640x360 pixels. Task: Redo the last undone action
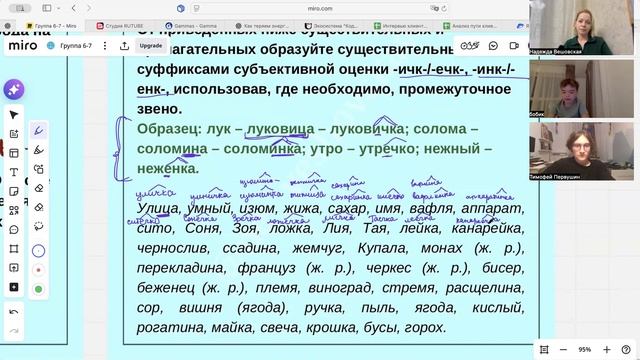(x=14, y=331)
